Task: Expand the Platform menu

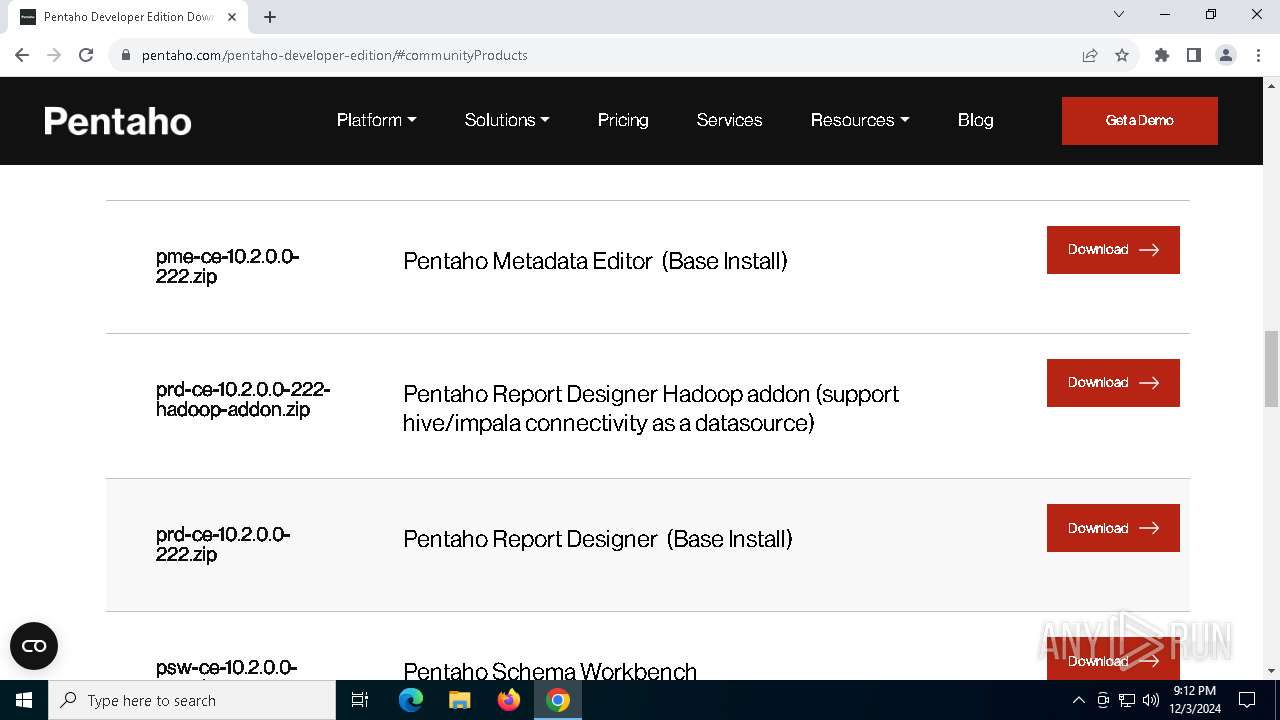Action: coord(376,120)
